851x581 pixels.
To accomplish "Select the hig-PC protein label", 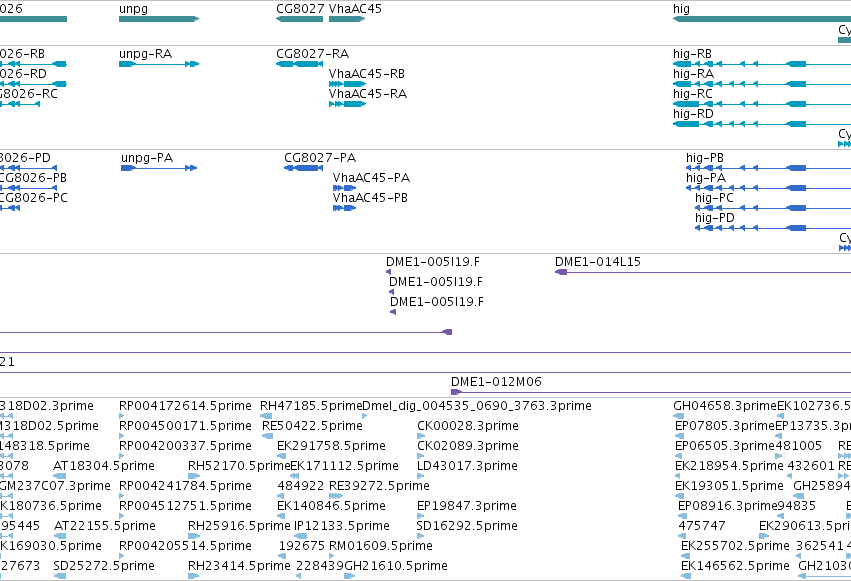I will pyautogui.click(x=714, y=198).
